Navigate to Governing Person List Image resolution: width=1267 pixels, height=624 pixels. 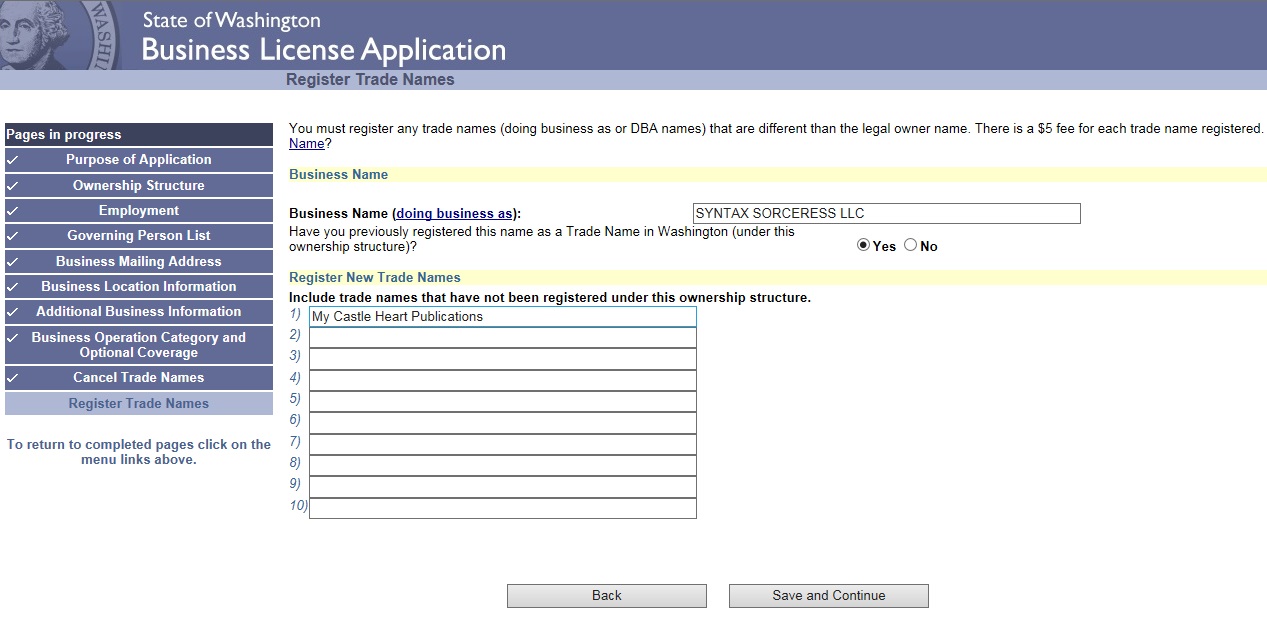coord(139,236)
